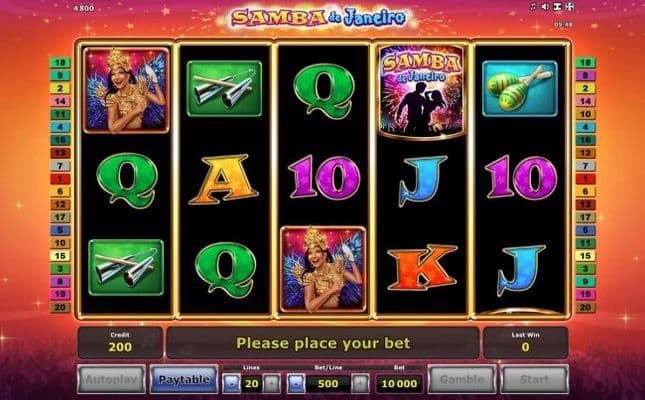
Task: Open the Paytable
Action: point(183,379)
